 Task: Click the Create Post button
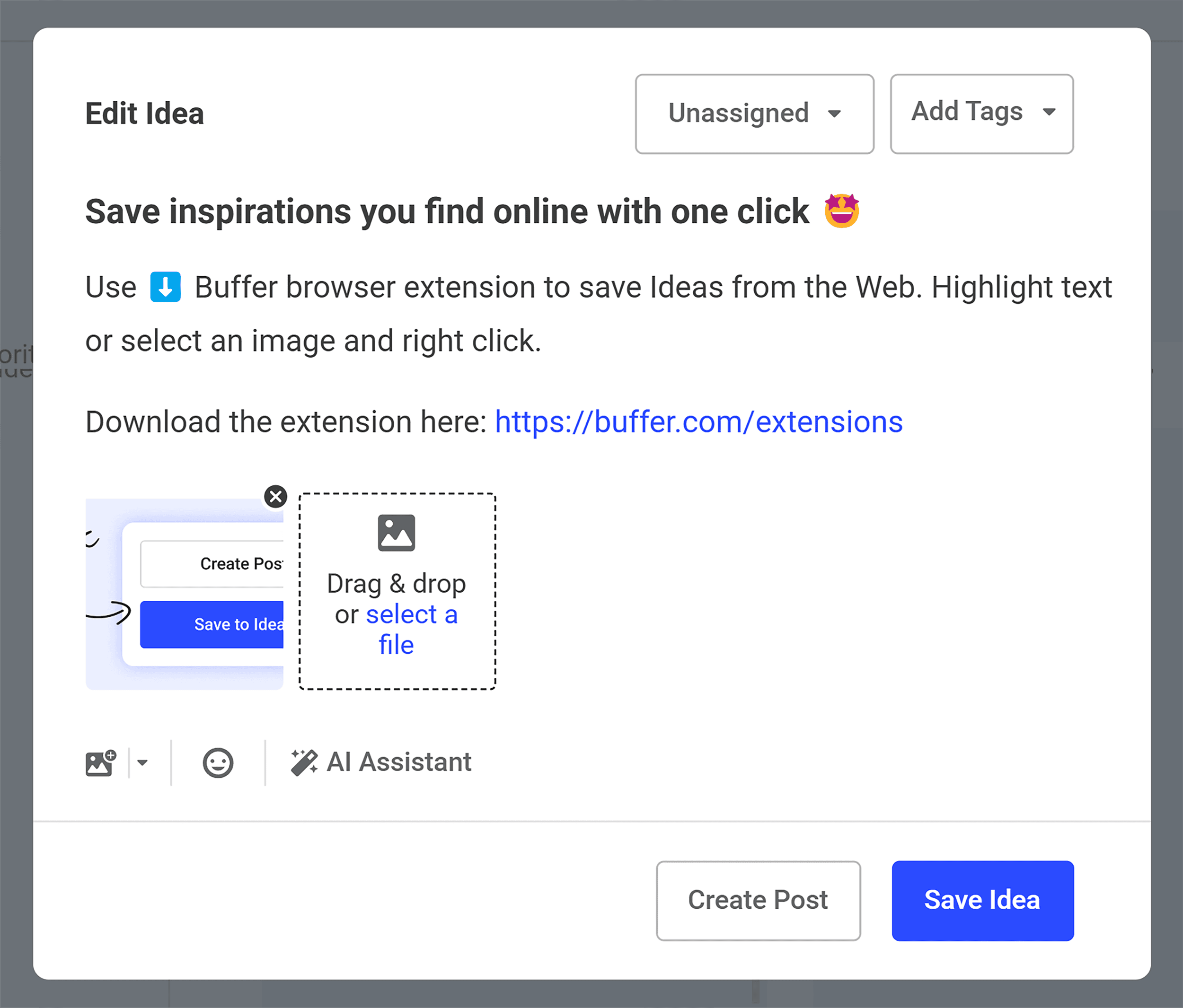click(x=758, y=900)
